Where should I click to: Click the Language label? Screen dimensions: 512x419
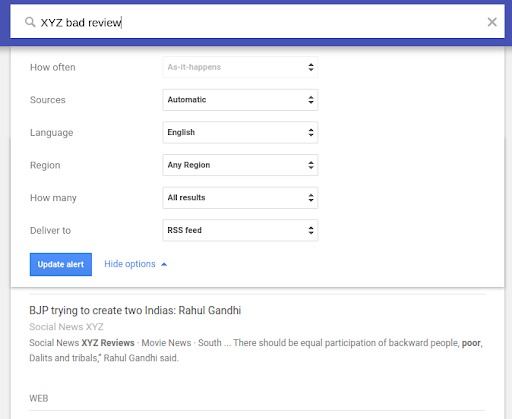point(52,133)
